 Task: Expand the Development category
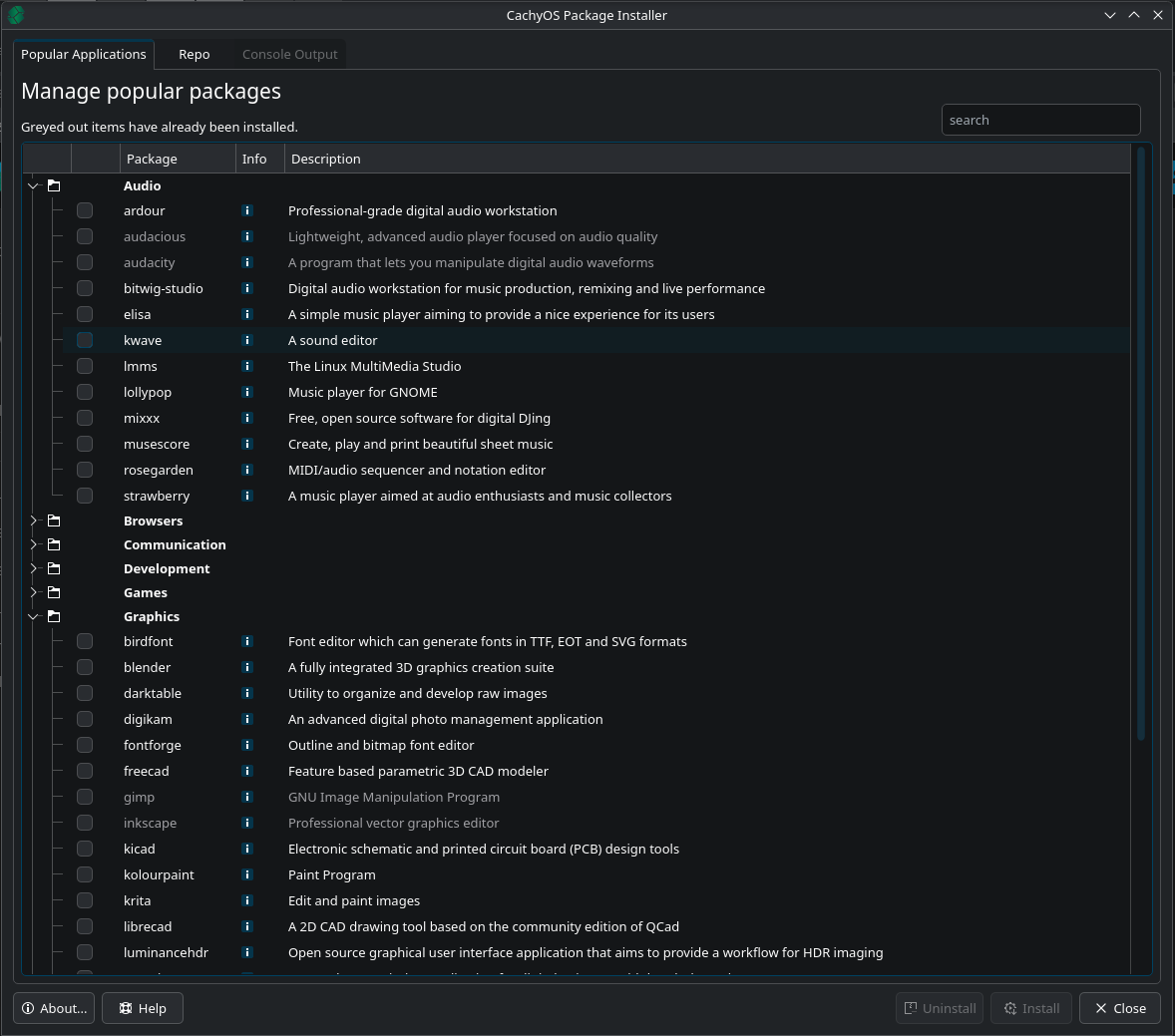pyautogui.click(x=33, y=568)
